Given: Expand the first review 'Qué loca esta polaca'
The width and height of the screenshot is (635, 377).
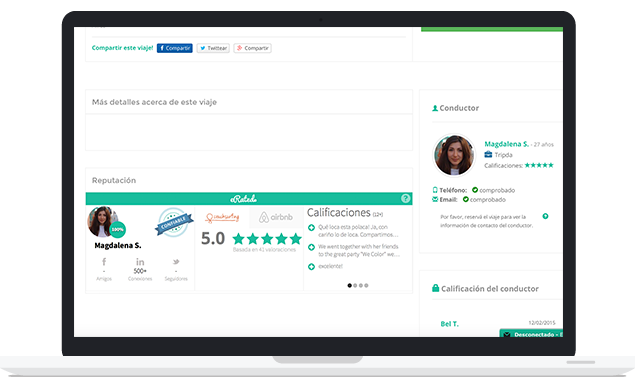Looking at the screenshot, I should 311,228.
